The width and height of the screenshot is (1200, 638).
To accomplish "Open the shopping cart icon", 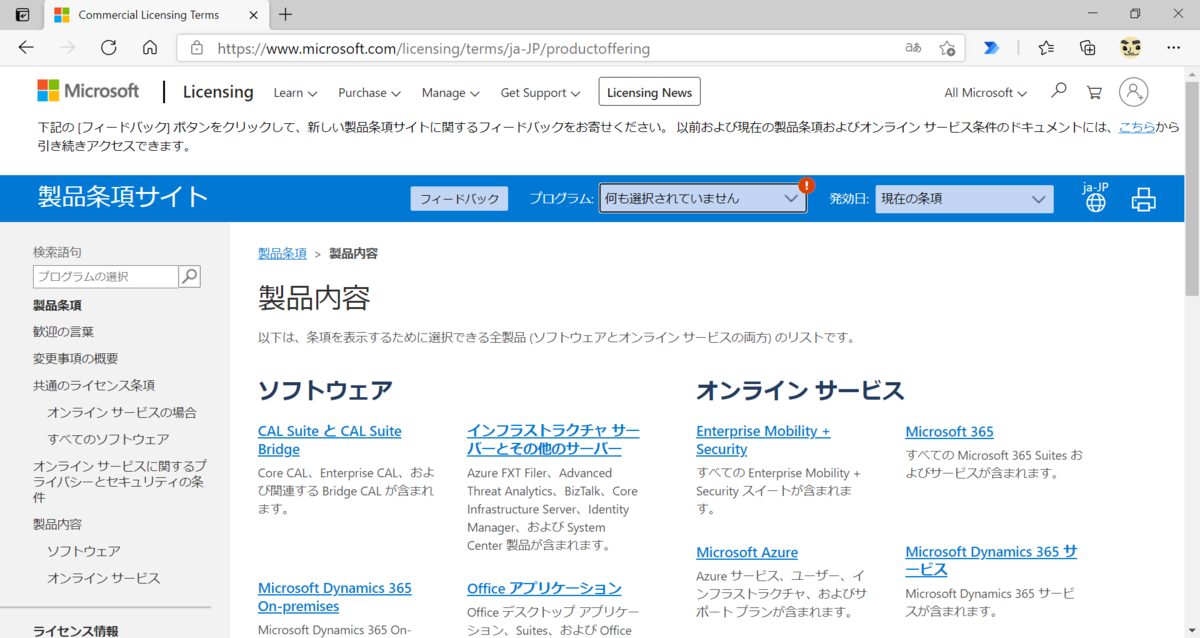I will point(1094,92).
